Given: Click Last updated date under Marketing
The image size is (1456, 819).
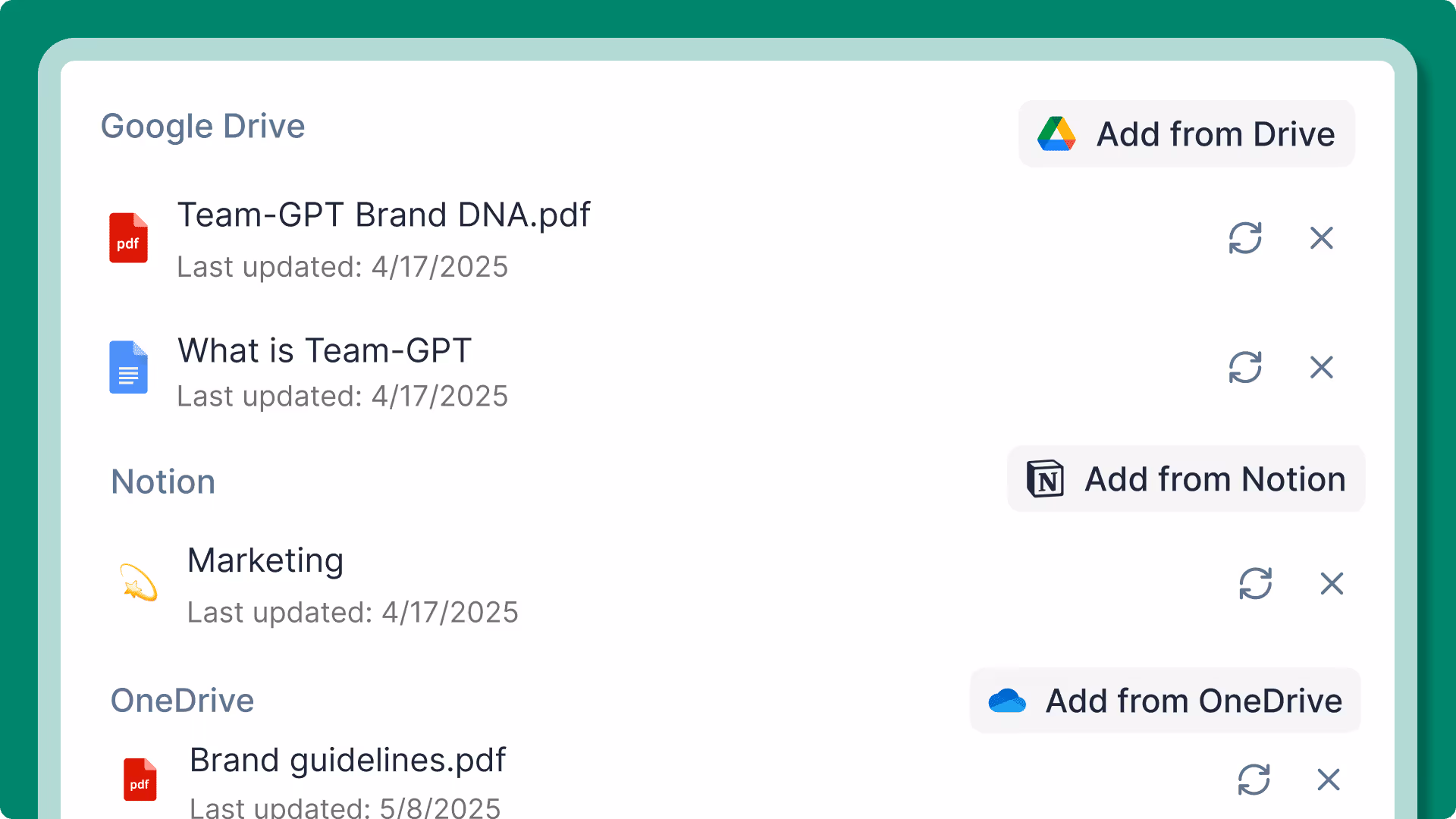Looking at the screenshot, I should 353,613.
